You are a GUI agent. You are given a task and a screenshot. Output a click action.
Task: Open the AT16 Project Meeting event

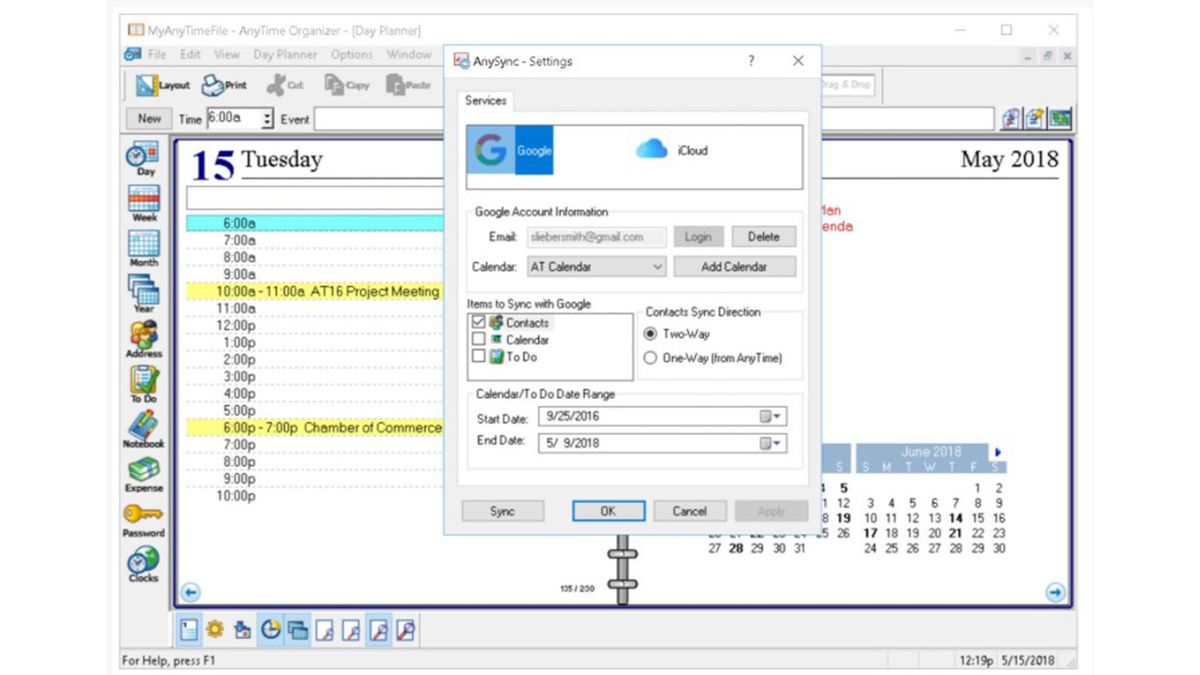click(315, 292)
